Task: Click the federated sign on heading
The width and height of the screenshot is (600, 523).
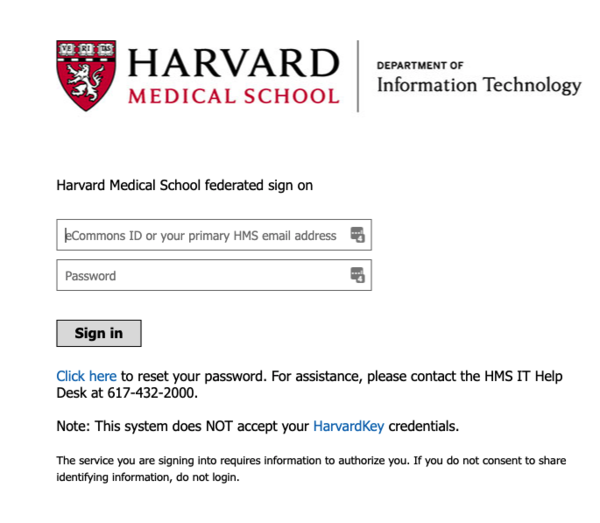Action: pos(184,186)
